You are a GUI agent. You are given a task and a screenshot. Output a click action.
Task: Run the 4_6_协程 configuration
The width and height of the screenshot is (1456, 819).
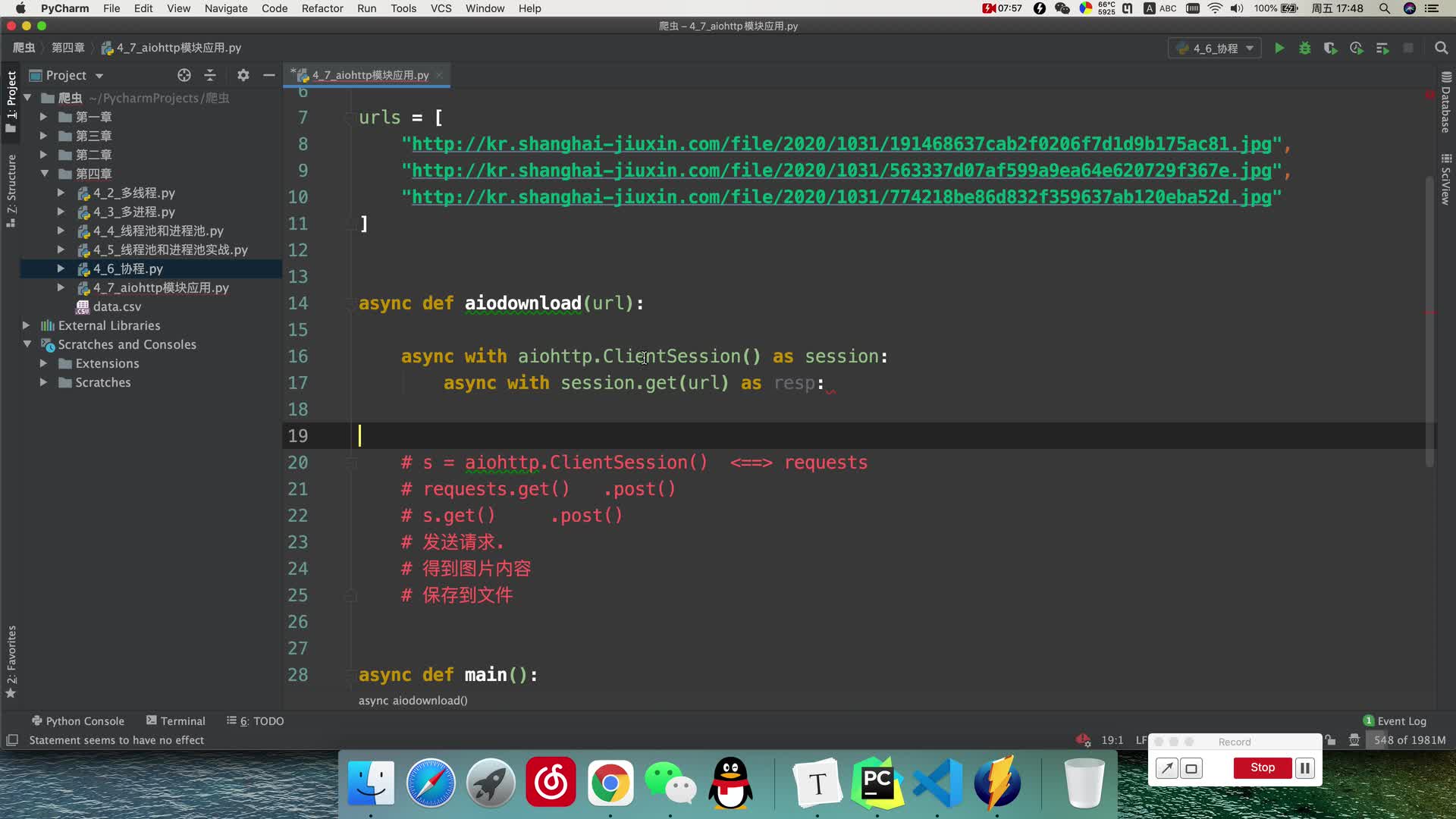coord(1279,48)
